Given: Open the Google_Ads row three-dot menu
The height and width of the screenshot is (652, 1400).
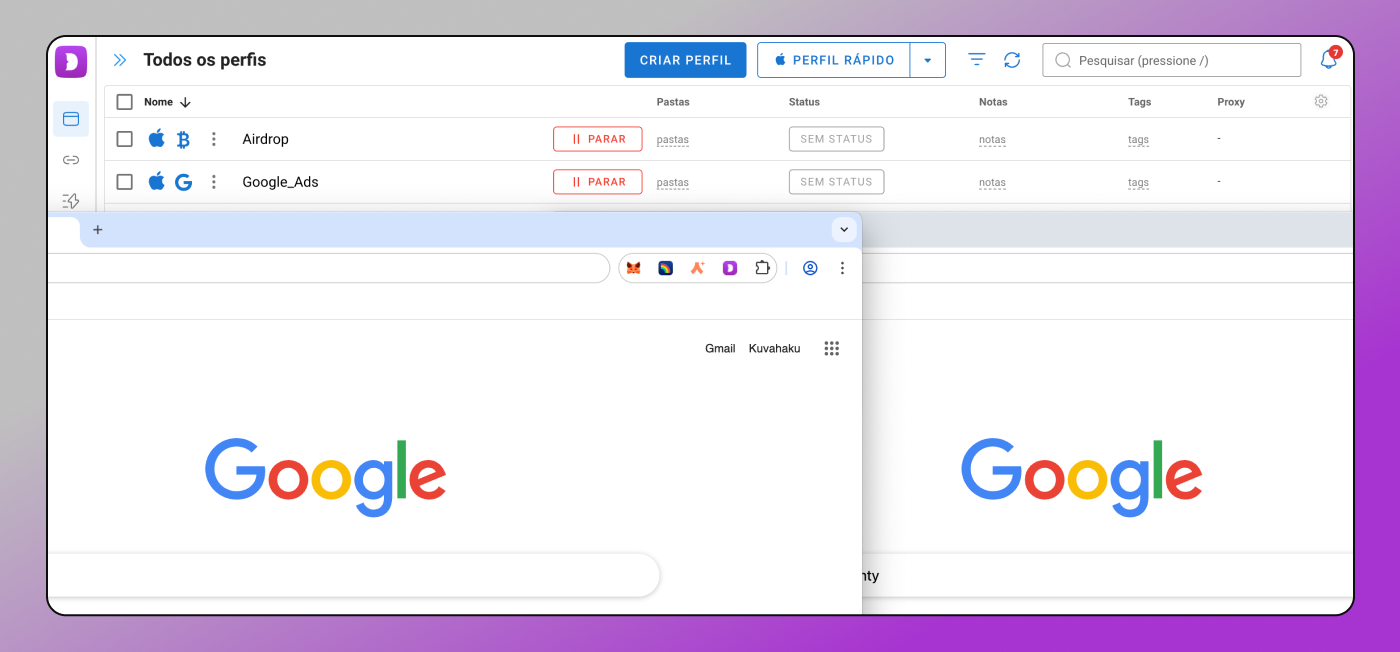Looking at the screenshot, I should coord(213,182).
